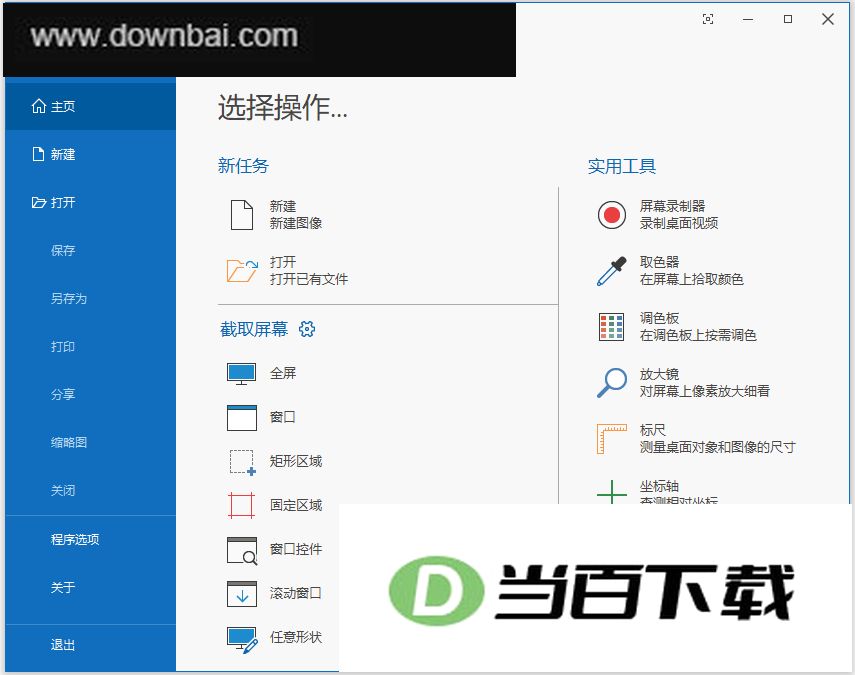Capture a Fixed Region (固定区域)

tap(274, 505)
